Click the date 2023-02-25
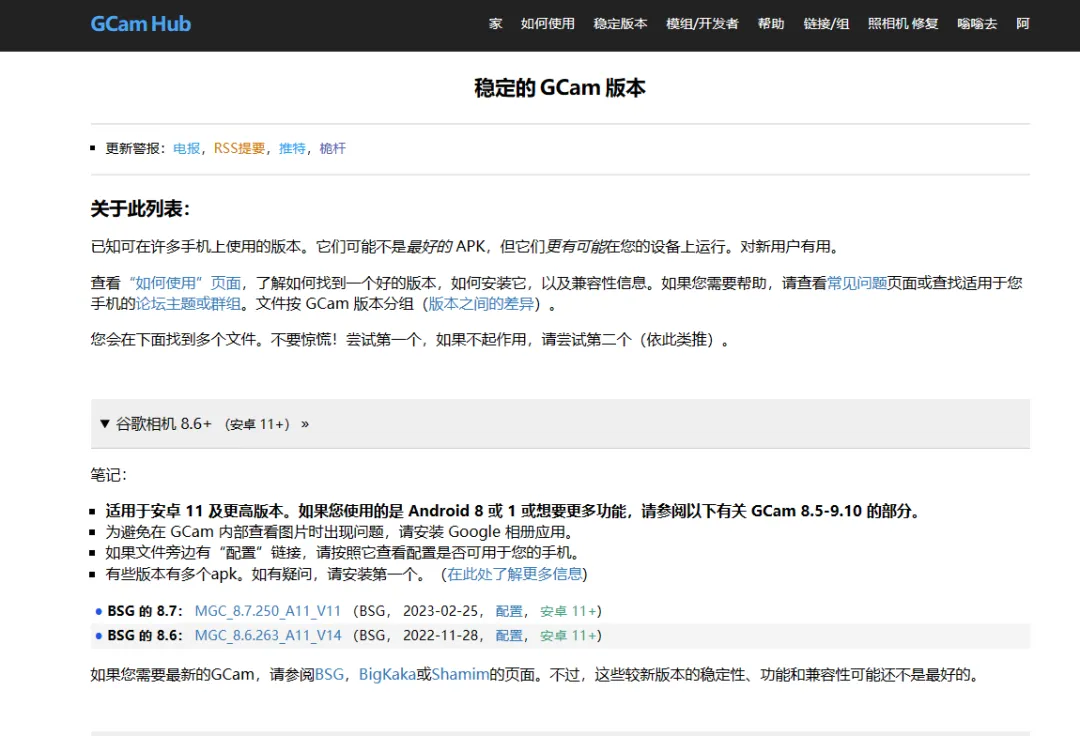Screen dimensions: 1080x736 coord(440,611)
